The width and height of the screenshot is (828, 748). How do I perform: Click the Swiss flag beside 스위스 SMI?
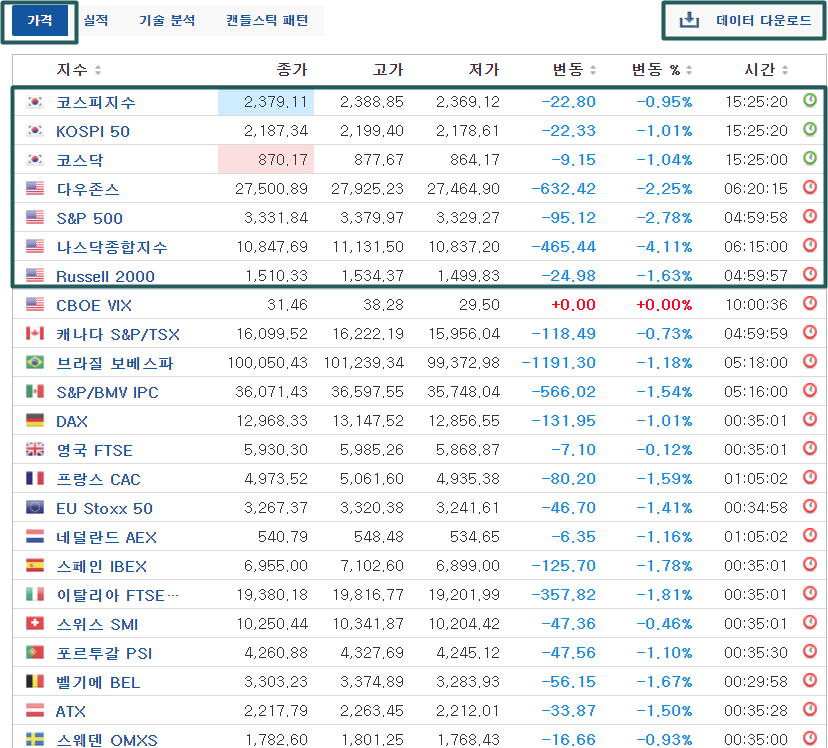coord(35,623)
